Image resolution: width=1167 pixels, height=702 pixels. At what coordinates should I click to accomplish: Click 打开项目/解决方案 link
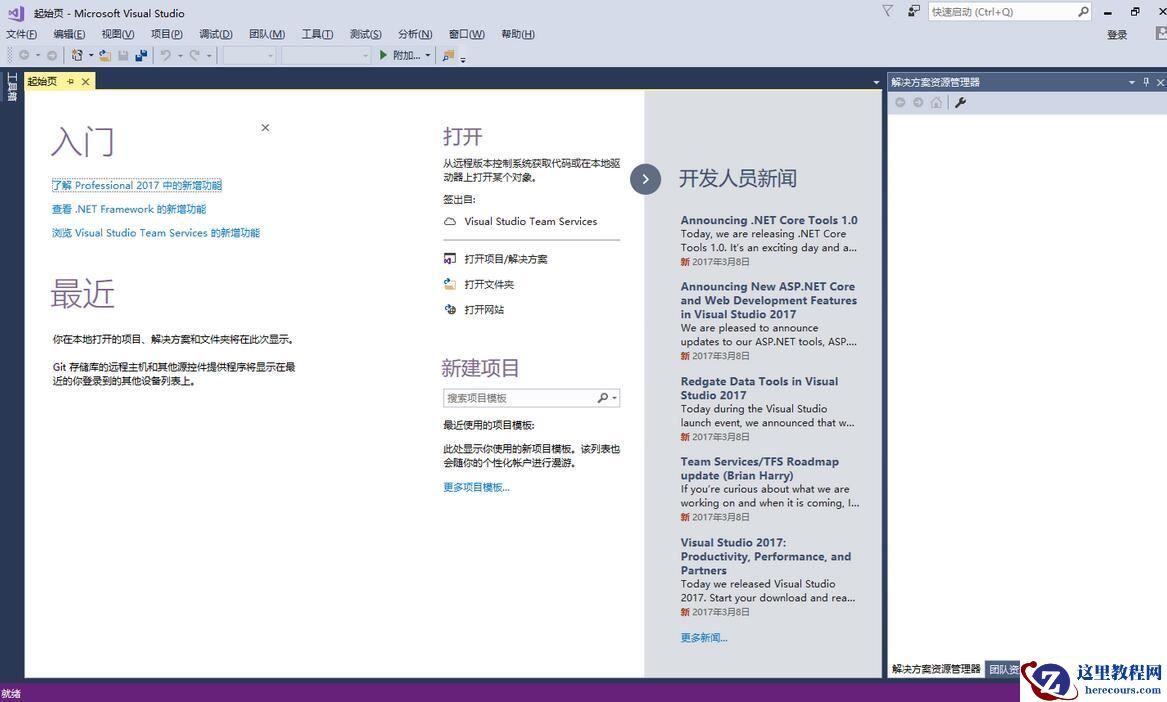pyautogui.click(x=505, y=259)
